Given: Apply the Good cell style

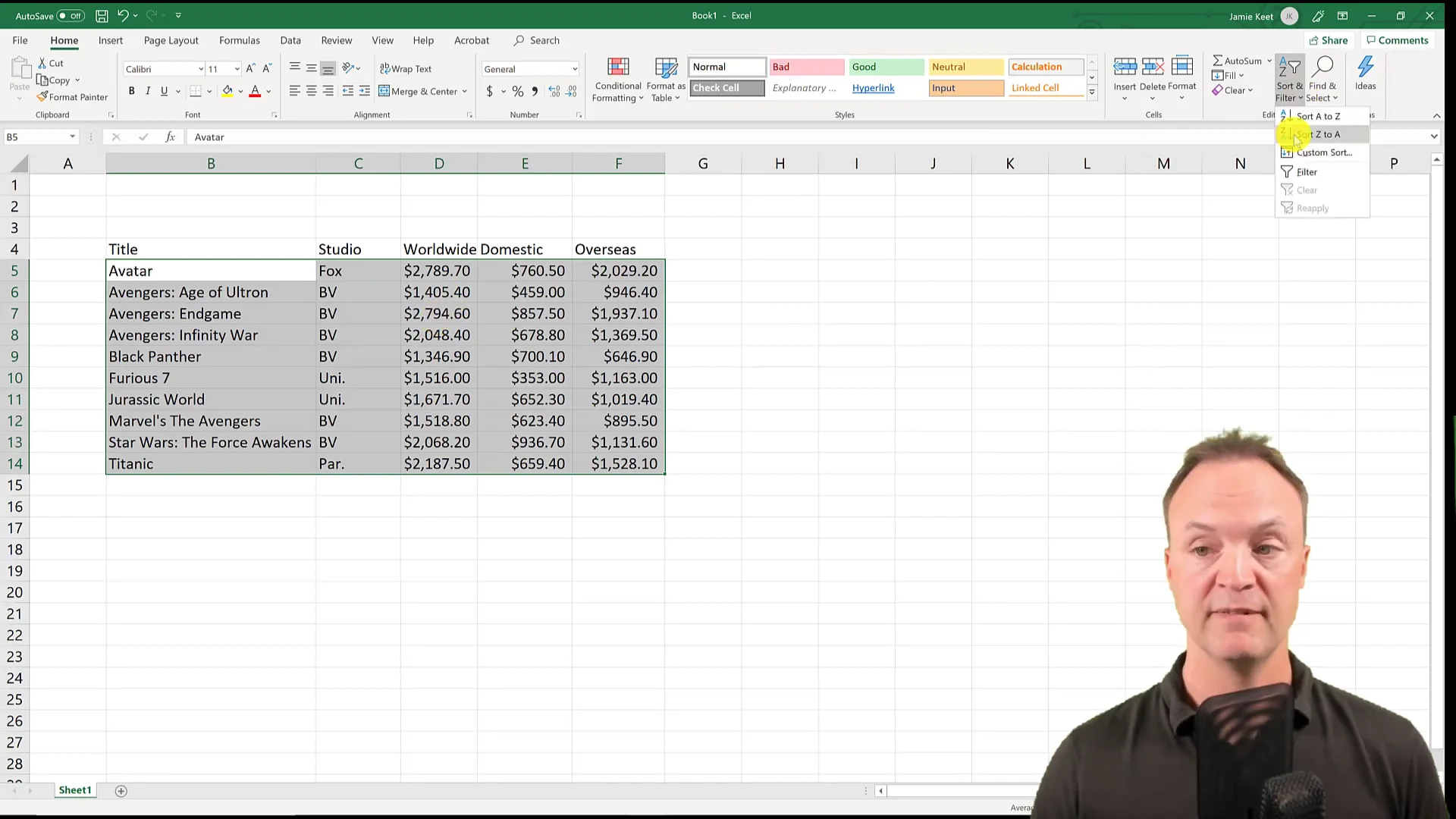Looking at the screenshot, I should [886, 67].
